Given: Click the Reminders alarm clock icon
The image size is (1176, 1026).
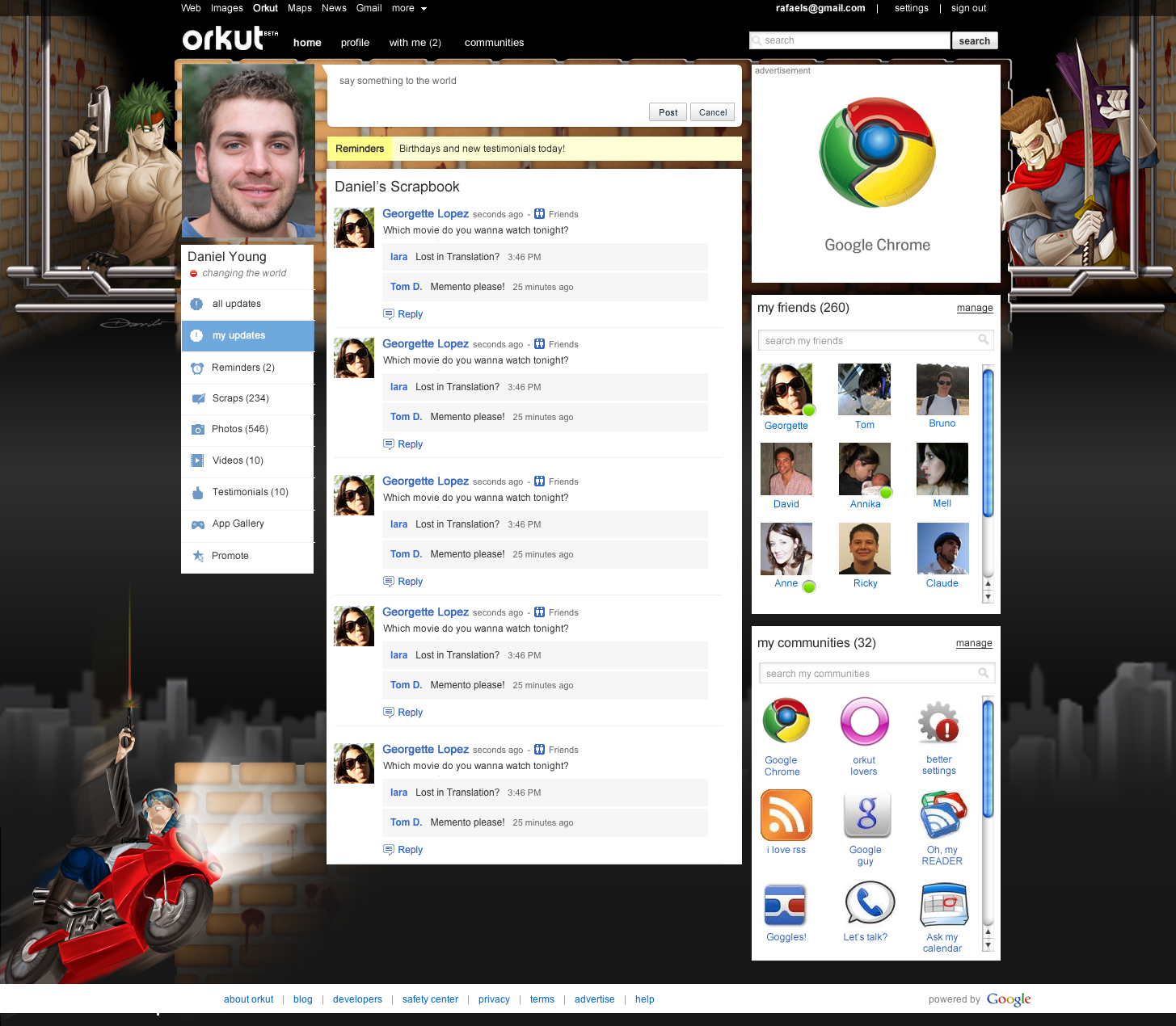Looking at the screenshot, I should coord(197,368).
